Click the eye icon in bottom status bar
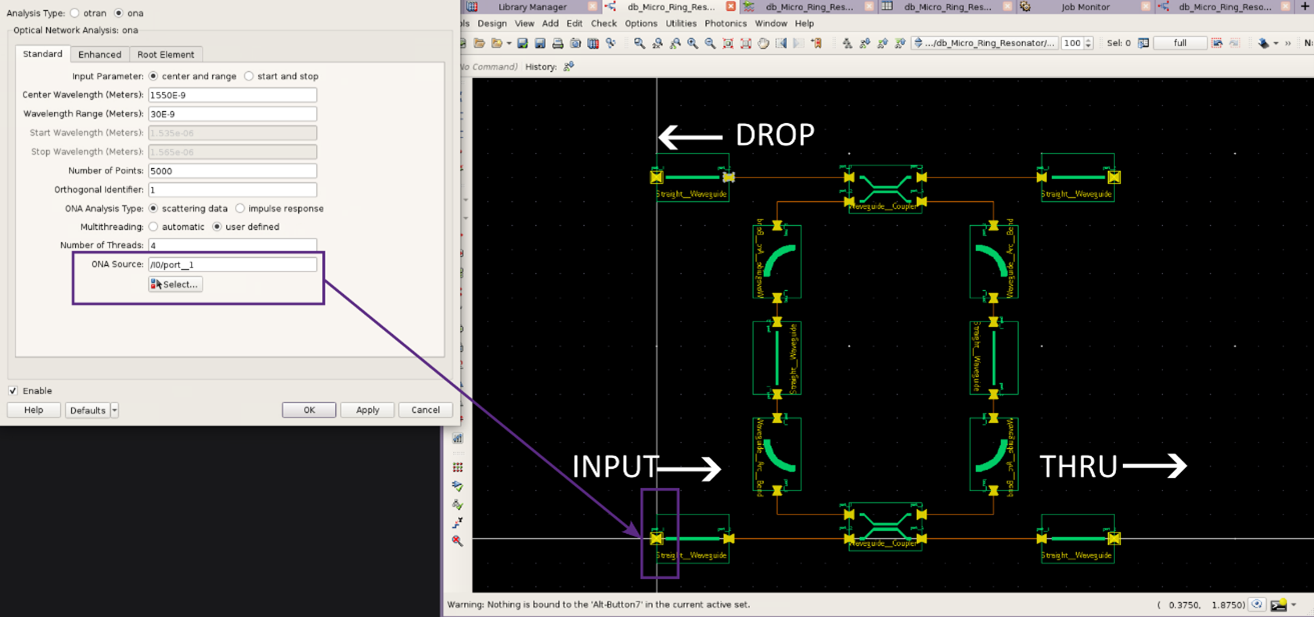1314x617 pixels. [x=1257, y=604]
